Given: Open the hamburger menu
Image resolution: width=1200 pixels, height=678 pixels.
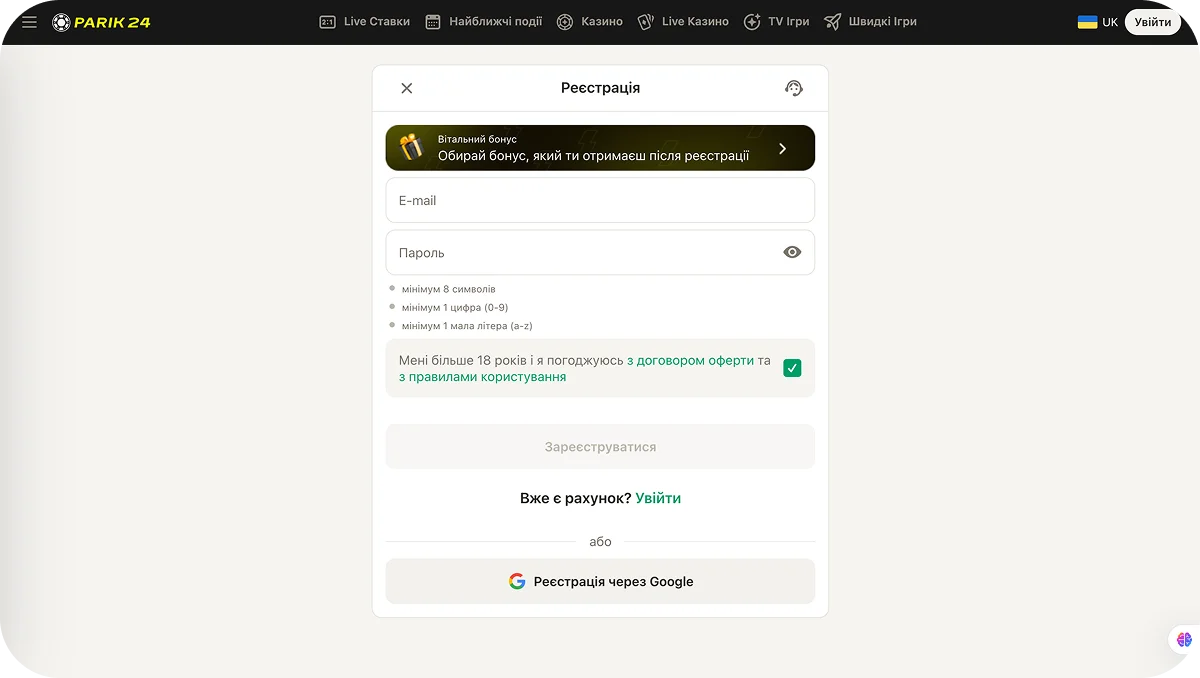Looking at the screenshot, I should coord(29,21).
